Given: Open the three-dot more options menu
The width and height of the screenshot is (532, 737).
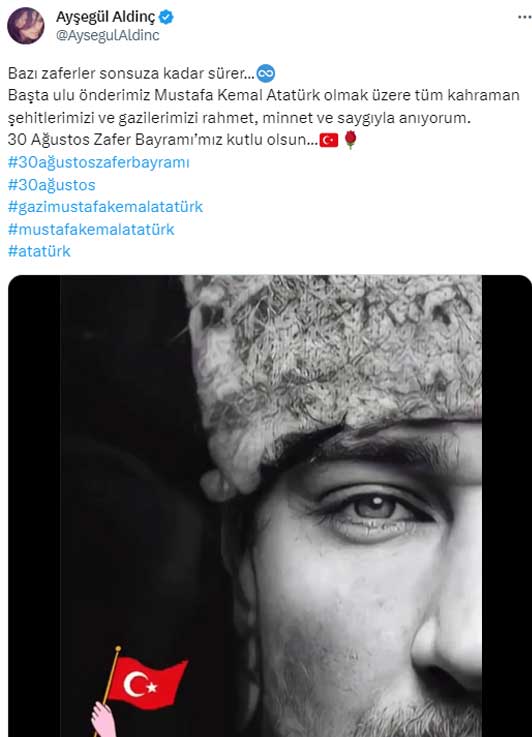Looking at the screenshot, I should coord(524,17).
